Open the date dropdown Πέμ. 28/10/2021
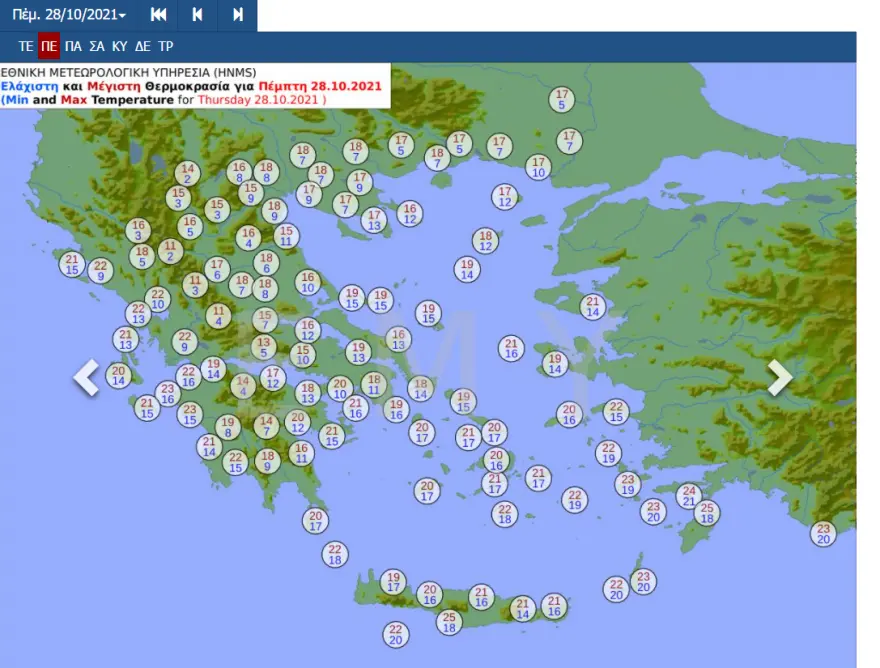The height and width of the screenshot is (668, 880). click(x=69, y=15)
